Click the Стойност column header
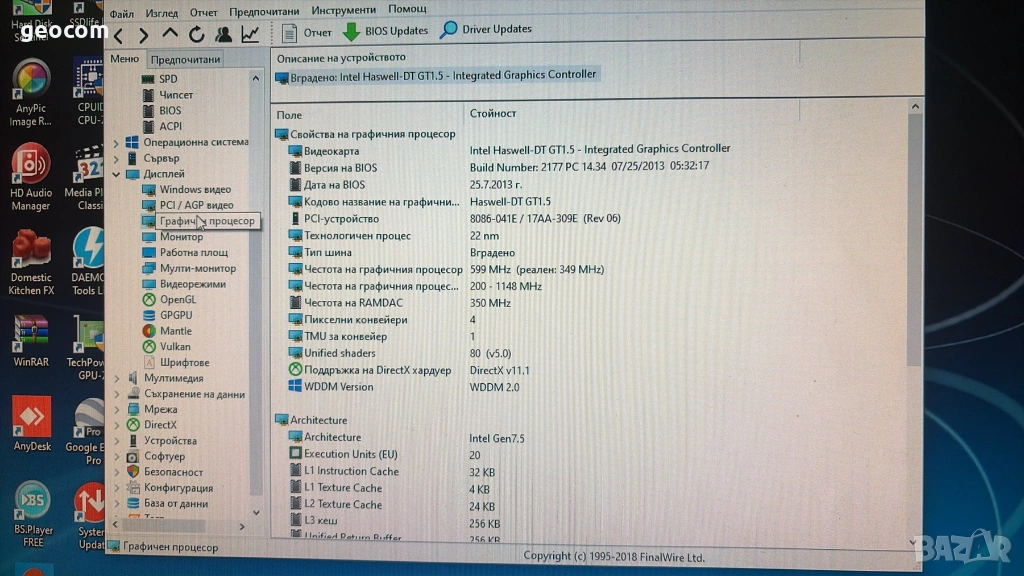Screen dimensions: 1024x576 point(493,114)
